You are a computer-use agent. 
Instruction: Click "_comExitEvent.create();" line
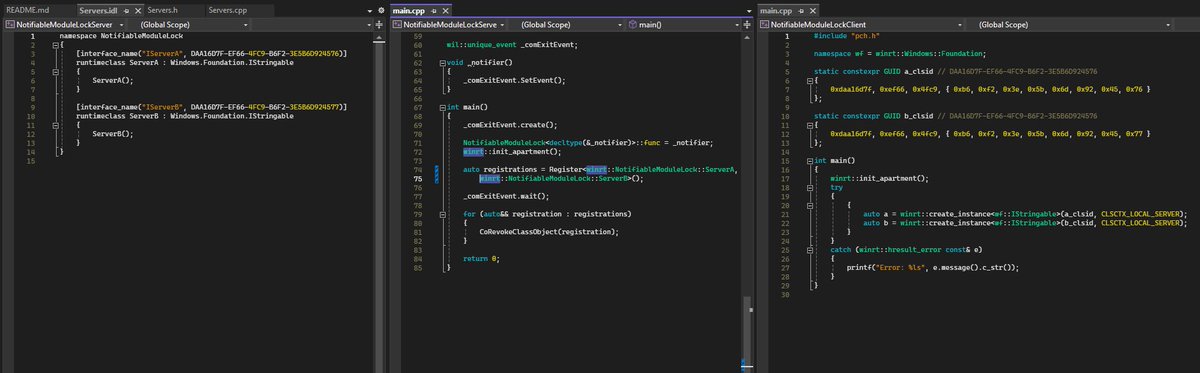pos(510,125)
